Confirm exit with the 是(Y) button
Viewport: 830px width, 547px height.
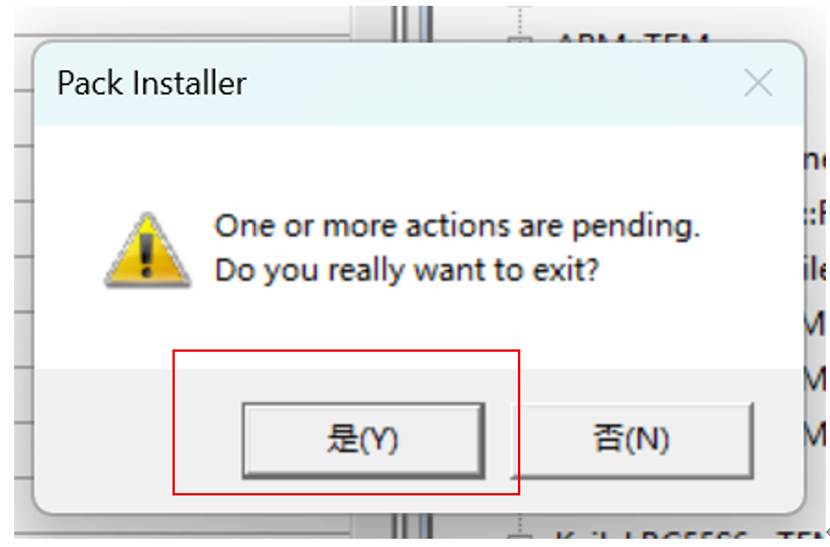pyautogui.click(x=363, y=441)
